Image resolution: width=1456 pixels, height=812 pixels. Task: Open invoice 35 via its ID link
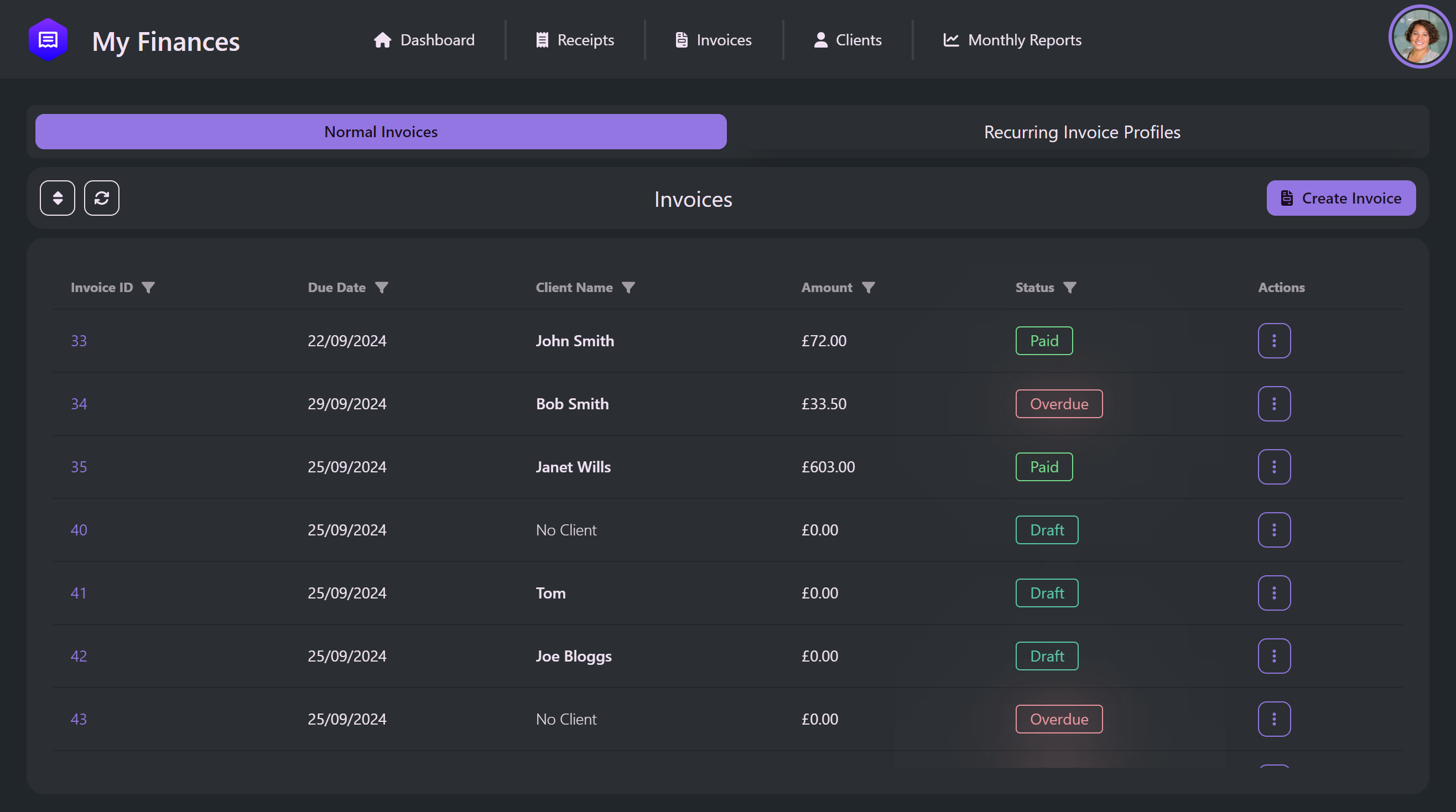[x=79, y=466]
